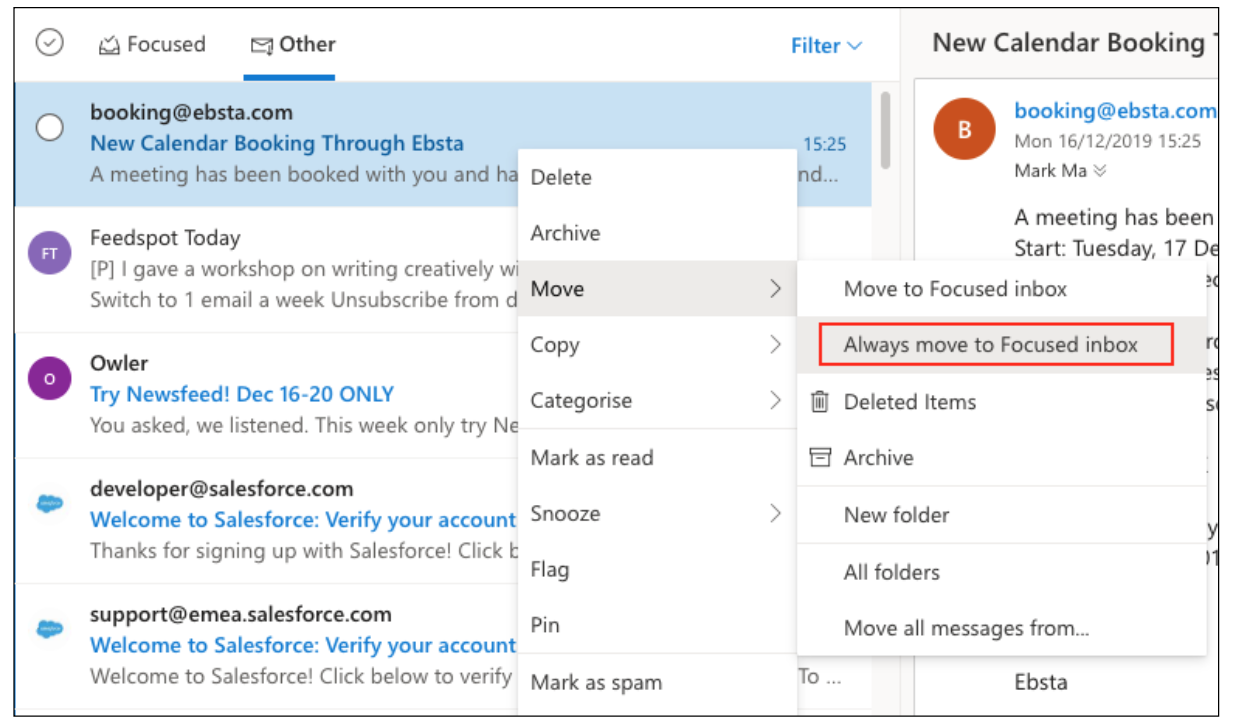Click the envelope icon on the Other tab
Screen dimensions: 1236x728
(261, 45)
